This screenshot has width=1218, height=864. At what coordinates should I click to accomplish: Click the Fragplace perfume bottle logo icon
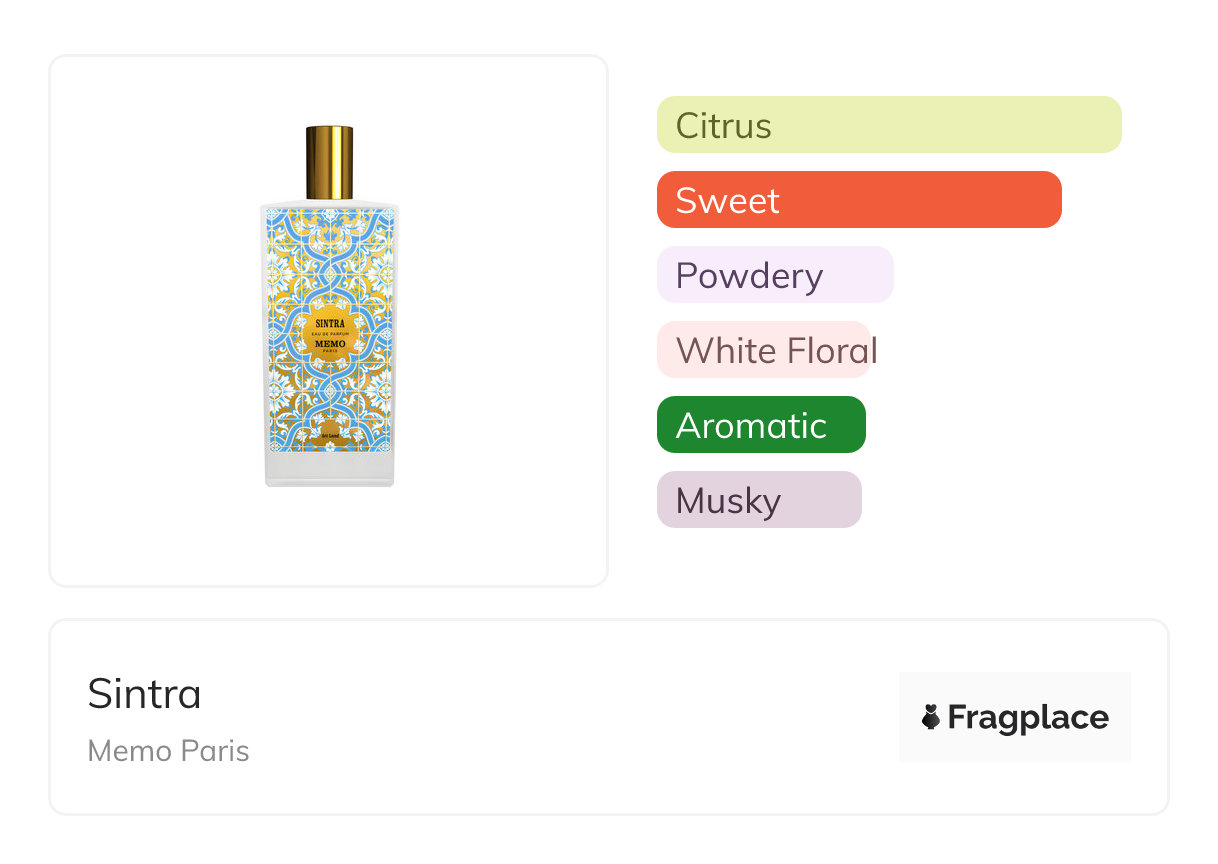click(x=931, y=717)
